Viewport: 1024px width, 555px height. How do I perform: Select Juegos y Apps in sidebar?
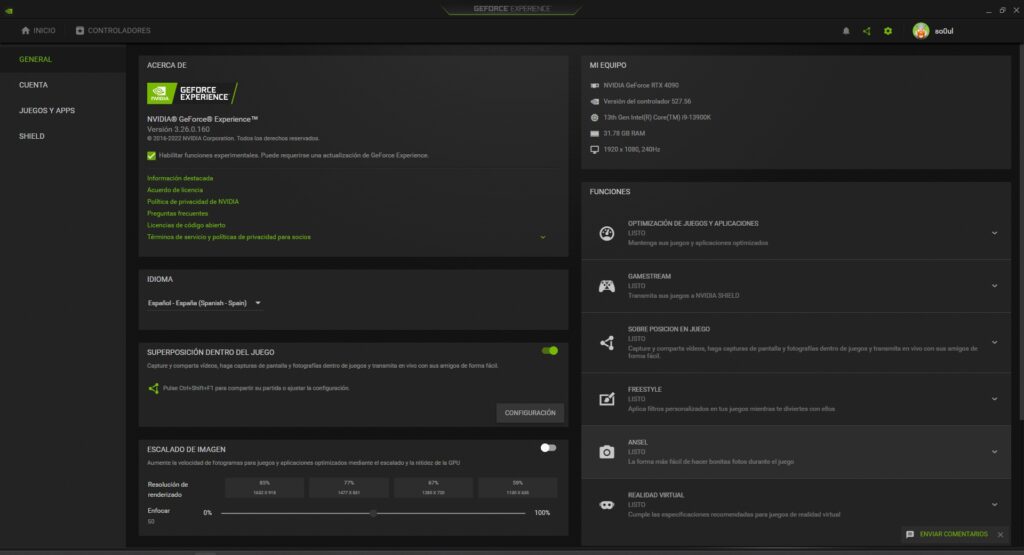coord(47,110)
